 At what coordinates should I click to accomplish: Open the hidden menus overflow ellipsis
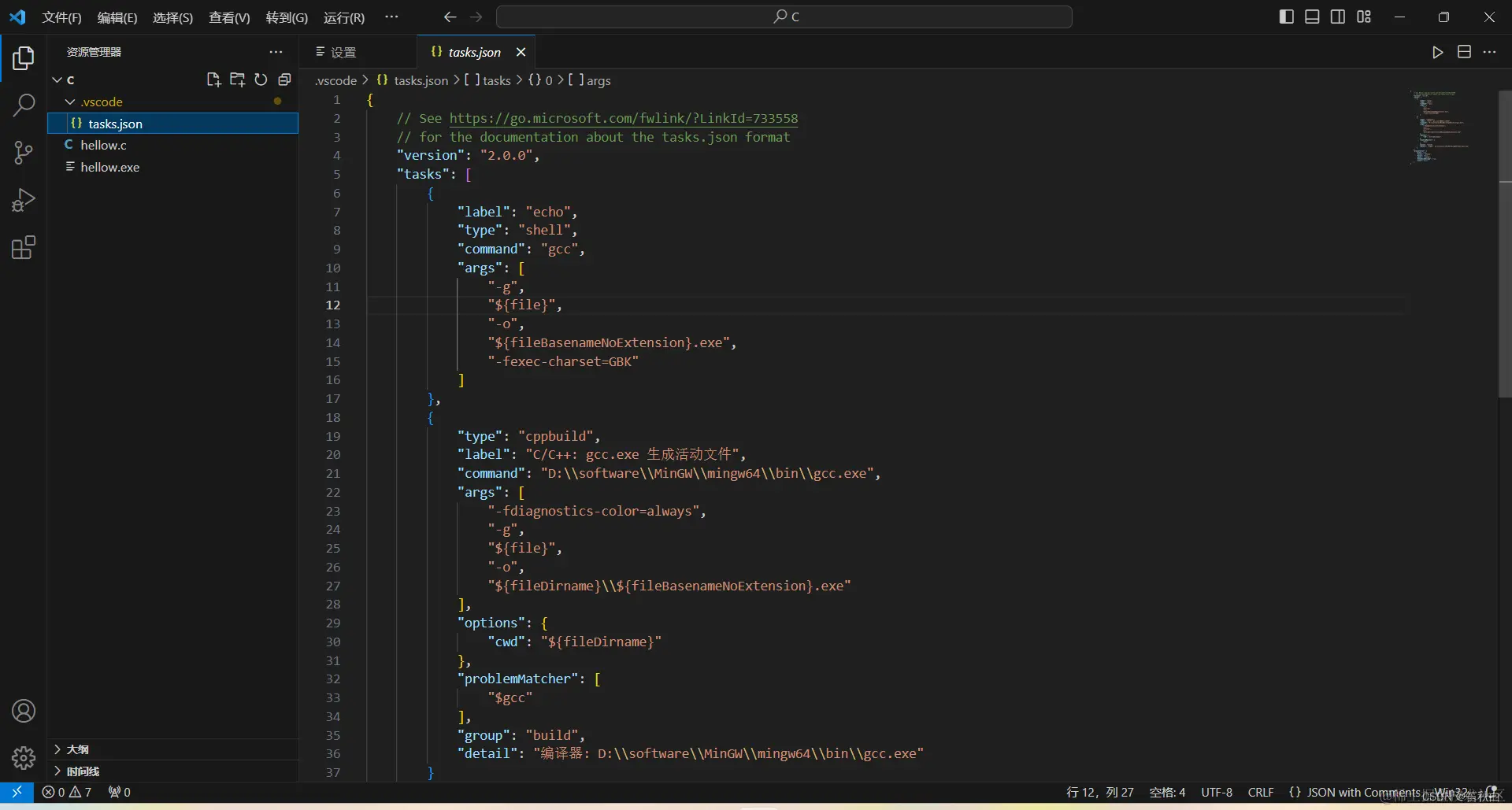click(x=391, y=17)
